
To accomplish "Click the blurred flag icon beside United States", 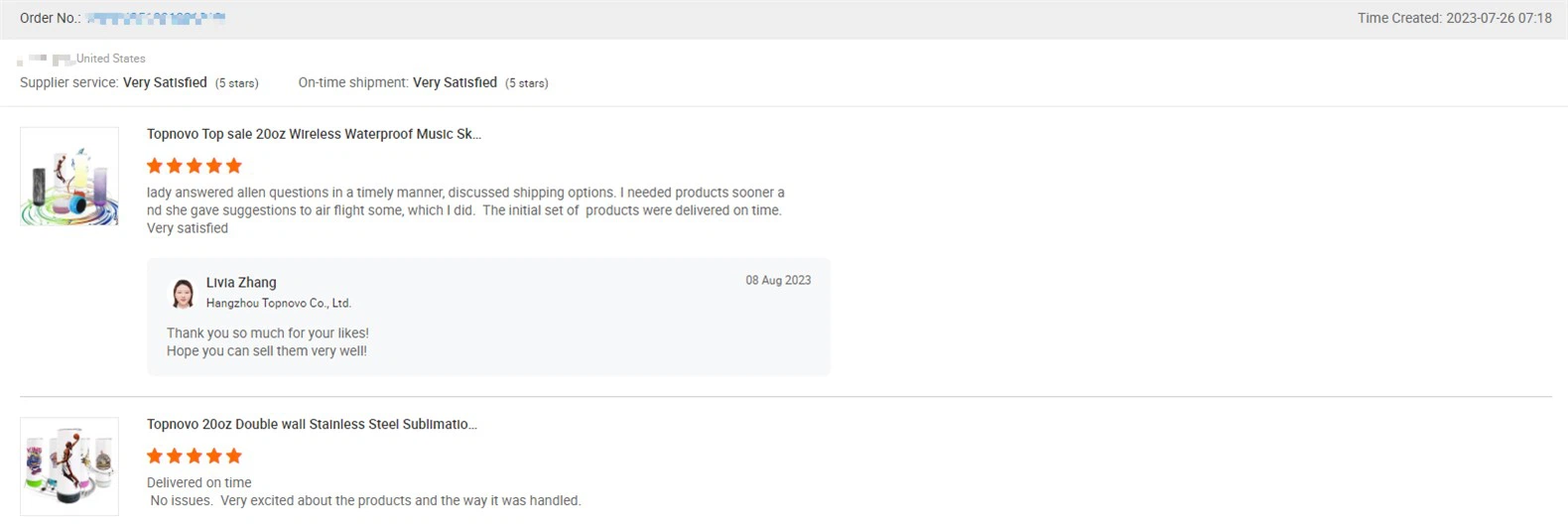I will click(64, 60).
